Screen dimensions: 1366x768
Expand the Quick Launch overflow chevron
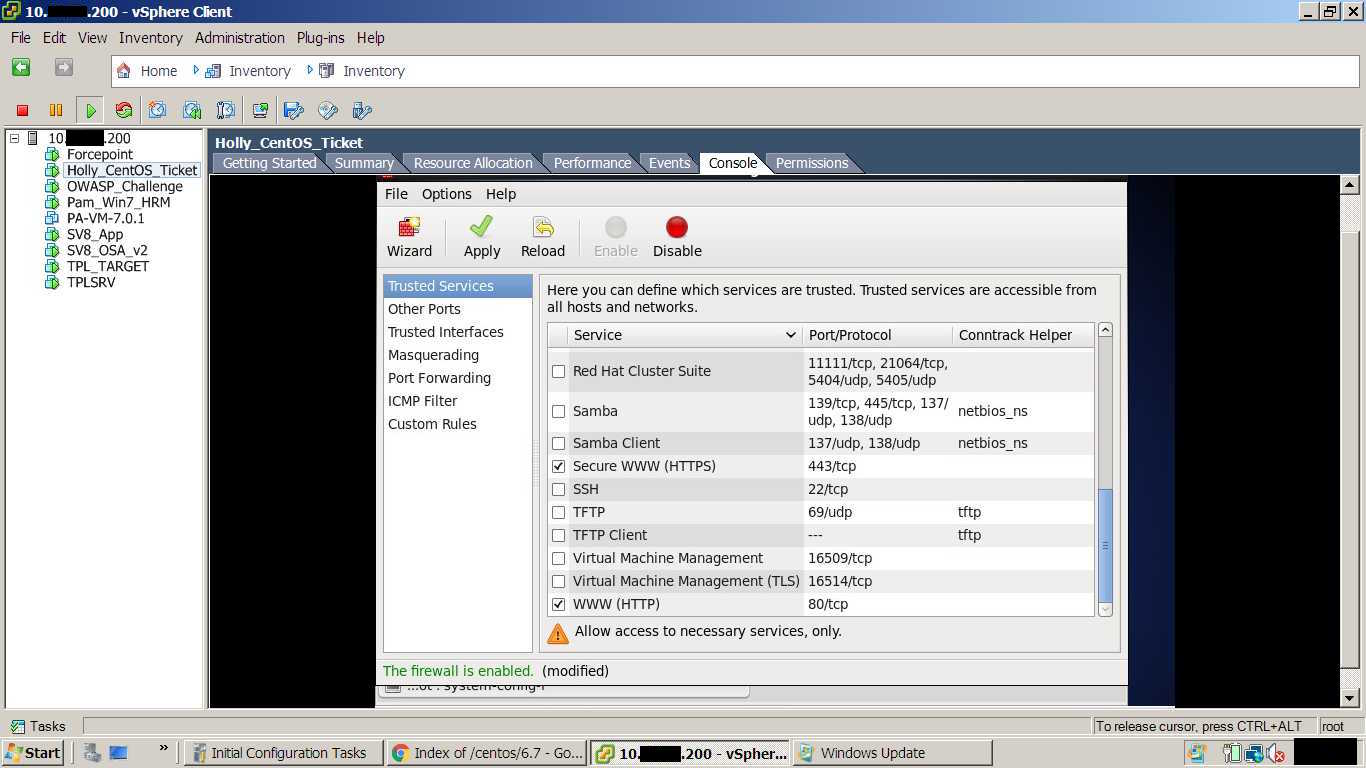(x=163, y=748)
